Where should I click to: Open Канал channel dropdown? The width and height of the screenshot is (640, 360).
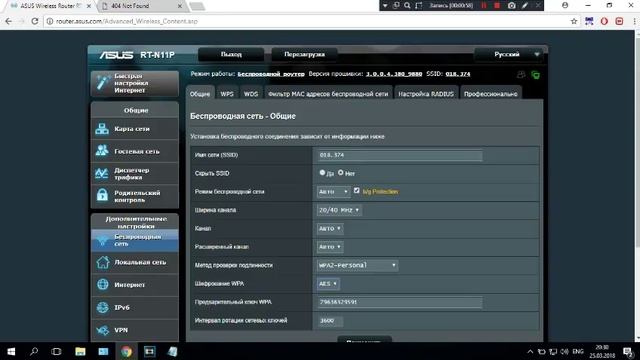(x=330, y=229)
